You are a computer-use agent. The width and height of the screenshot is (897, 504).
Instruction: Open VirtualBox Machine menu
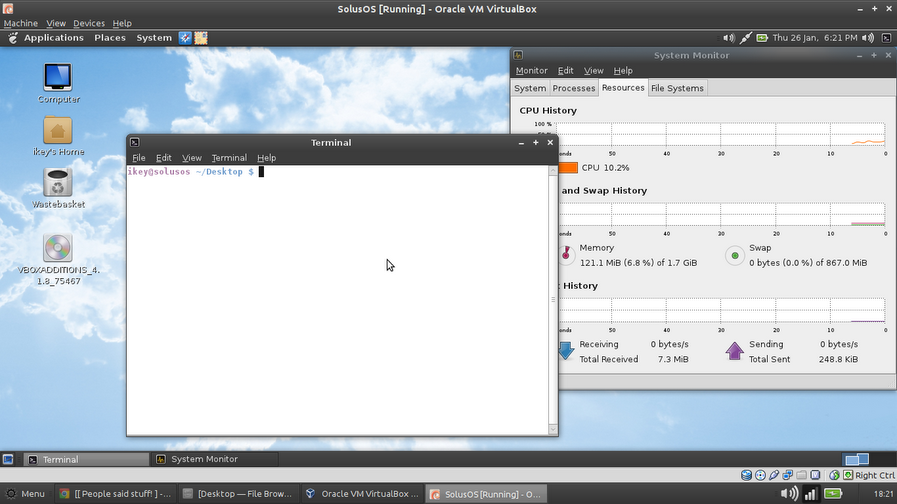coord(21,23)
